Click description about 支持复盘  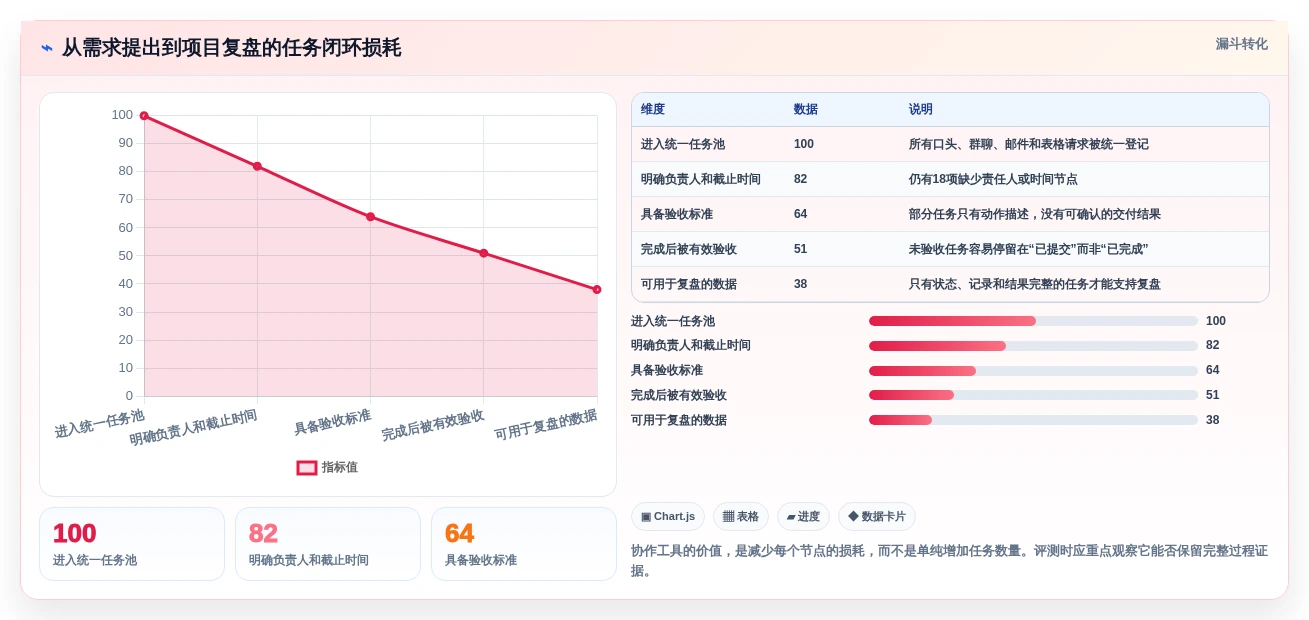coord(1034,284)
